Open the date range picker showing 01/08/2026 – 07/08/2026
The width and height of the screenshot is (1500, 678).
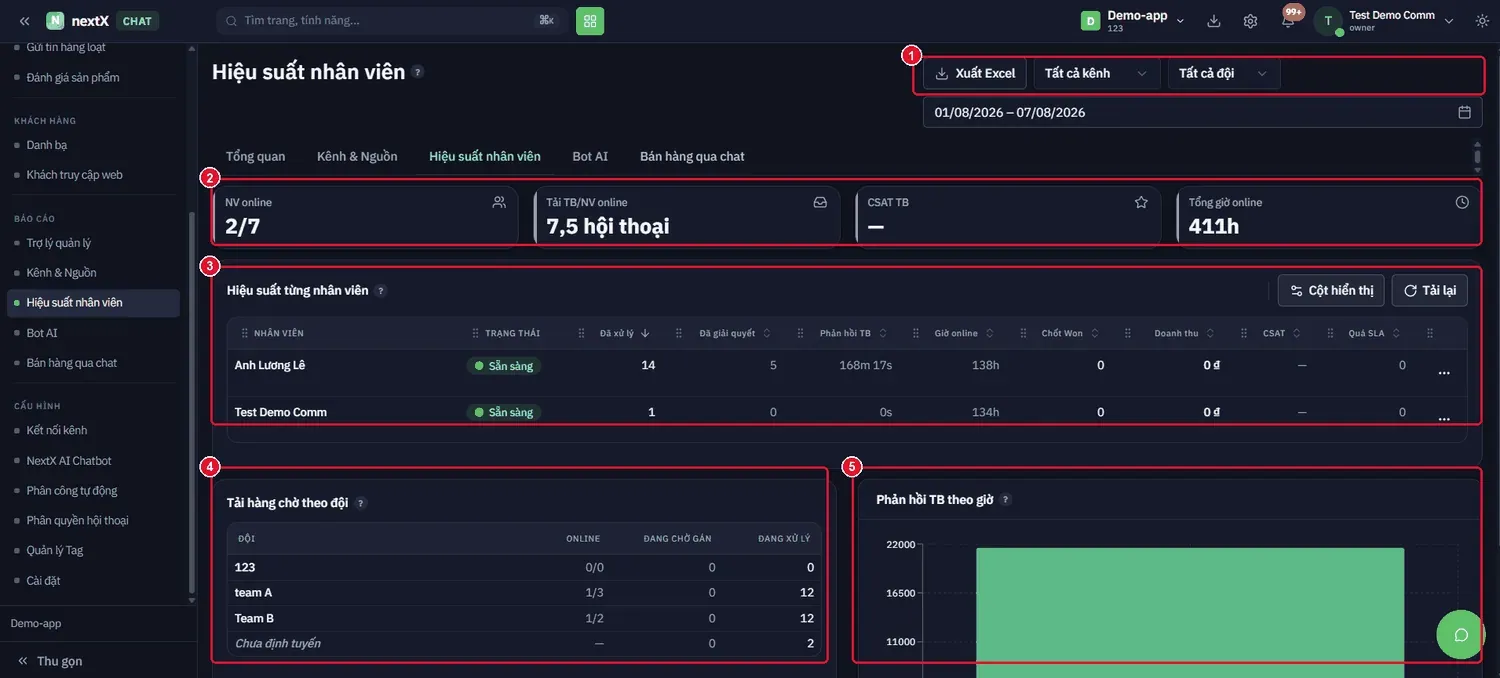pyautogui.click(x=1202, y=112)
